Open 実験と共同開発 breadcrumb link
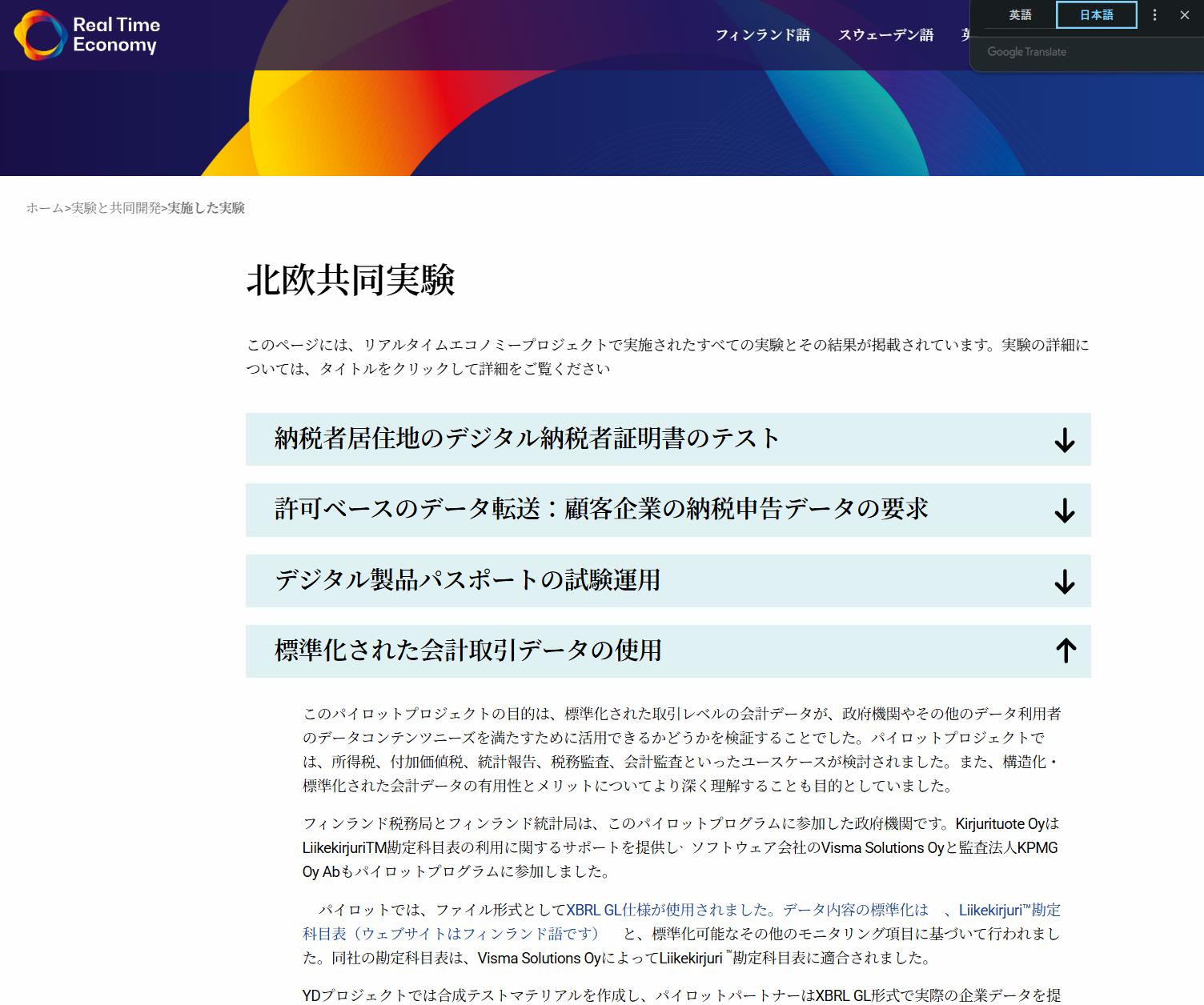Screen dimensions: 1204x1005 (x=116, y=208)
